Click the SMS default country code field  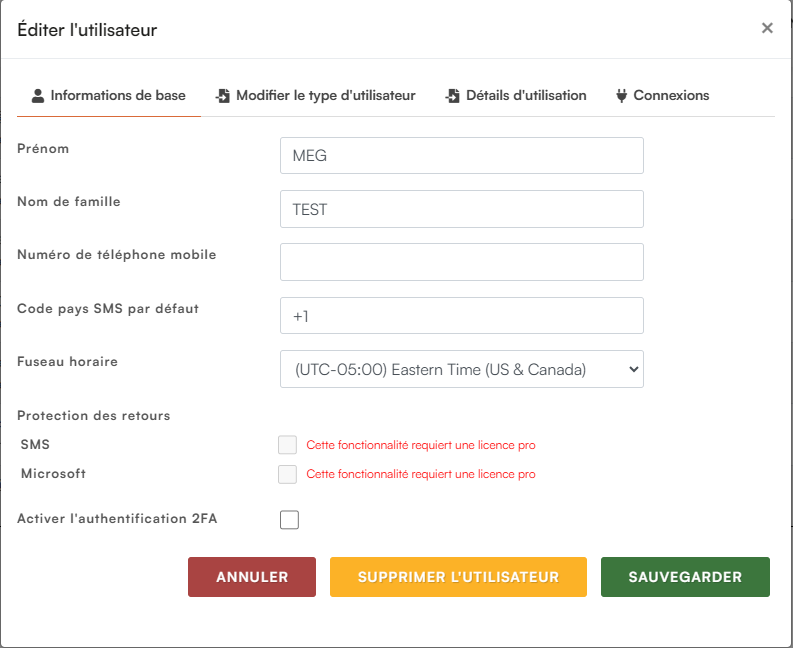461,316
